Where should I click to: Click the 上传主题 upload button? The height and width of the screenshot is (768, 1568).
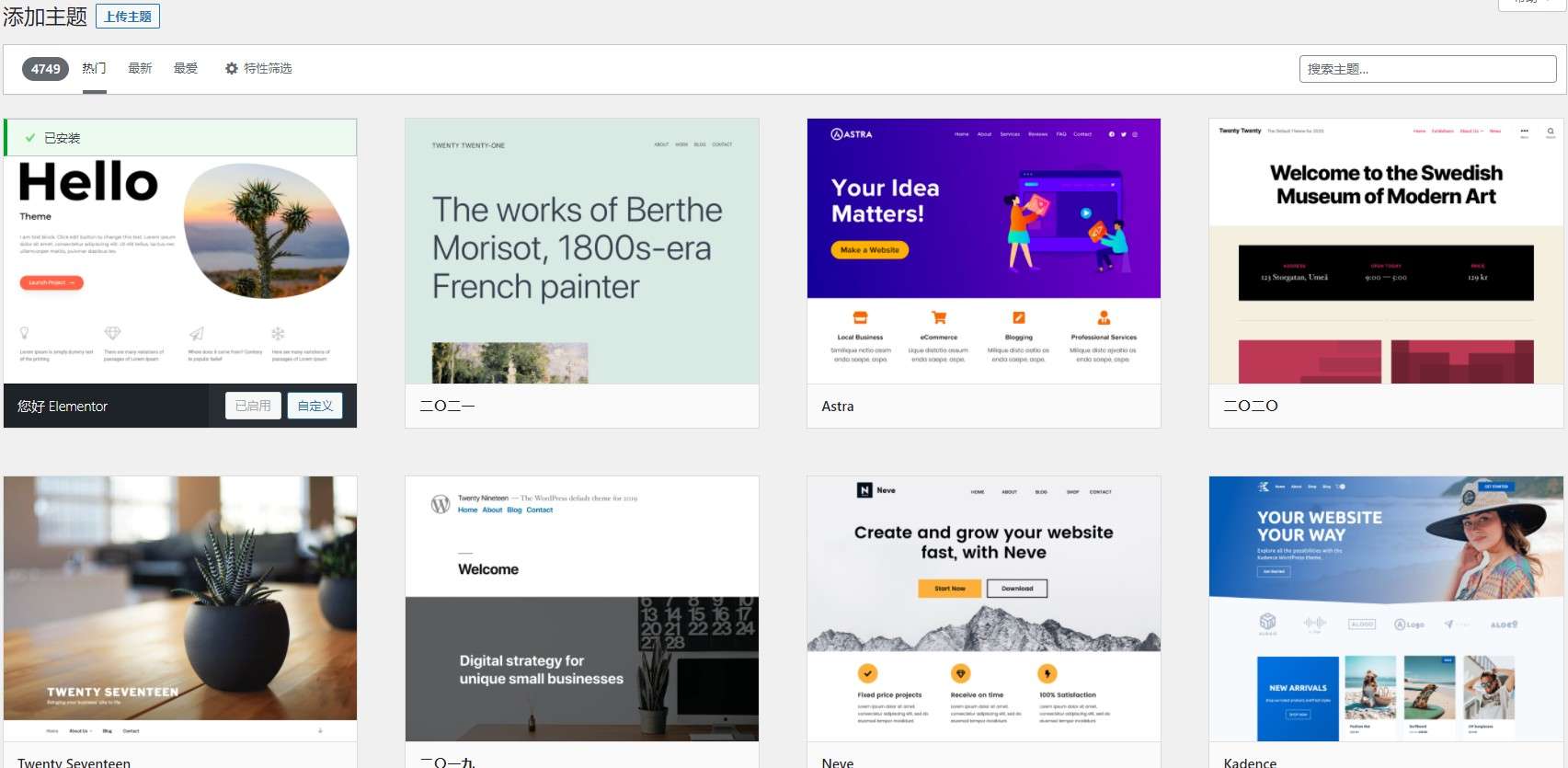coord(128,17)
